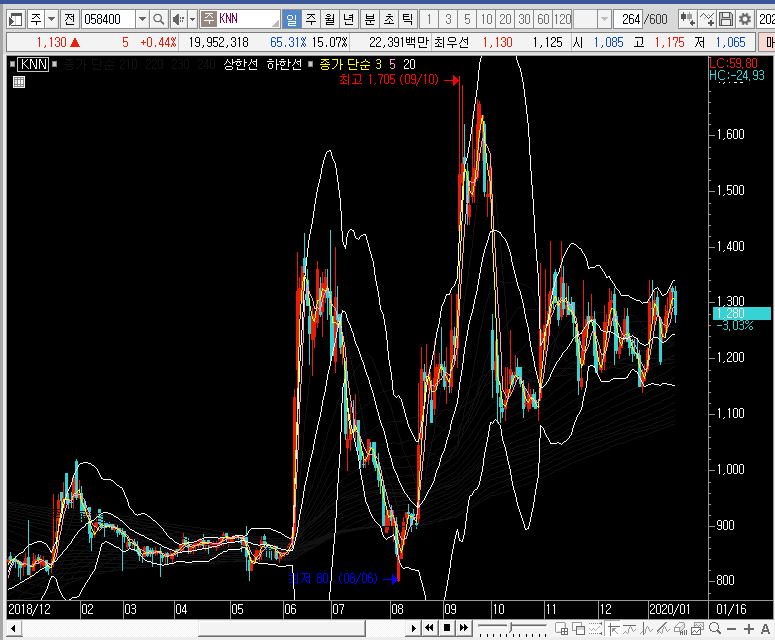Switch to yearly chart period 년
775x640 pixels.
point(349,20)
